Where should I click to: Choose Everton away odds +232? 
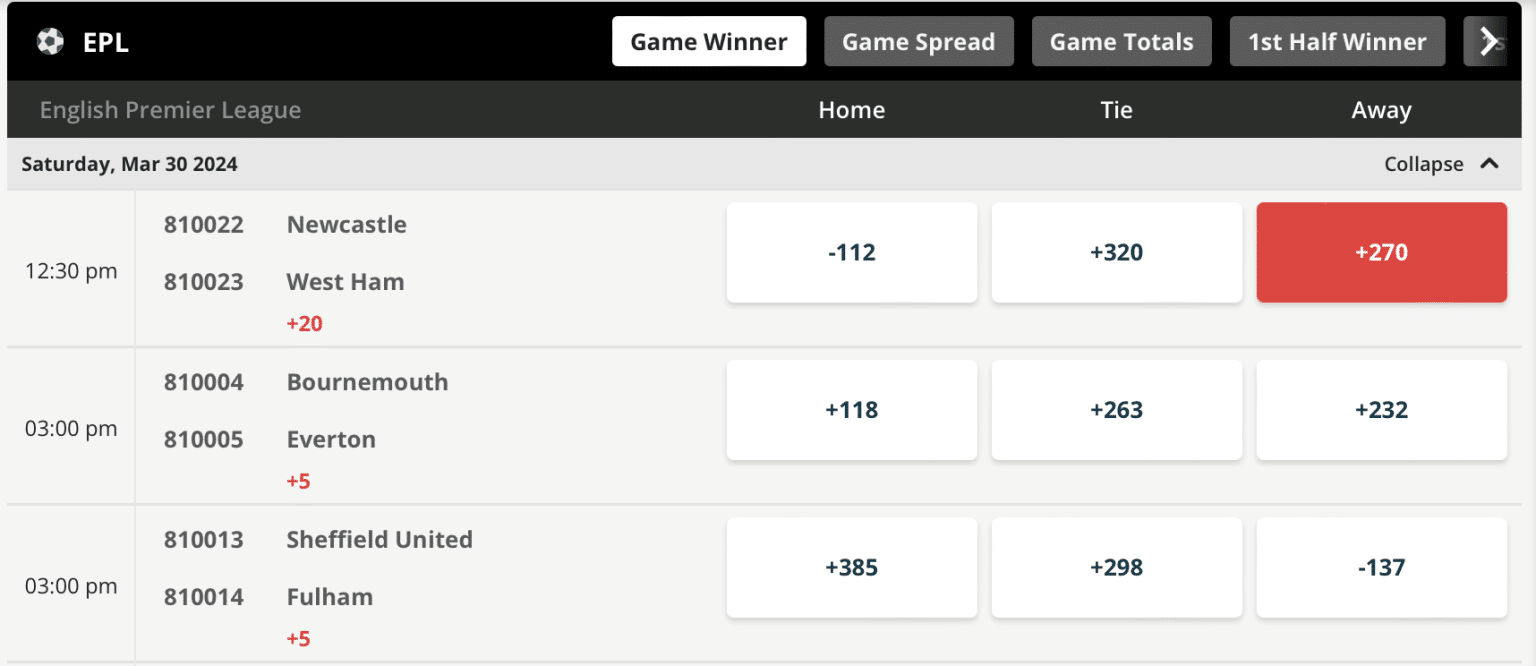(x=1381, y=410)
